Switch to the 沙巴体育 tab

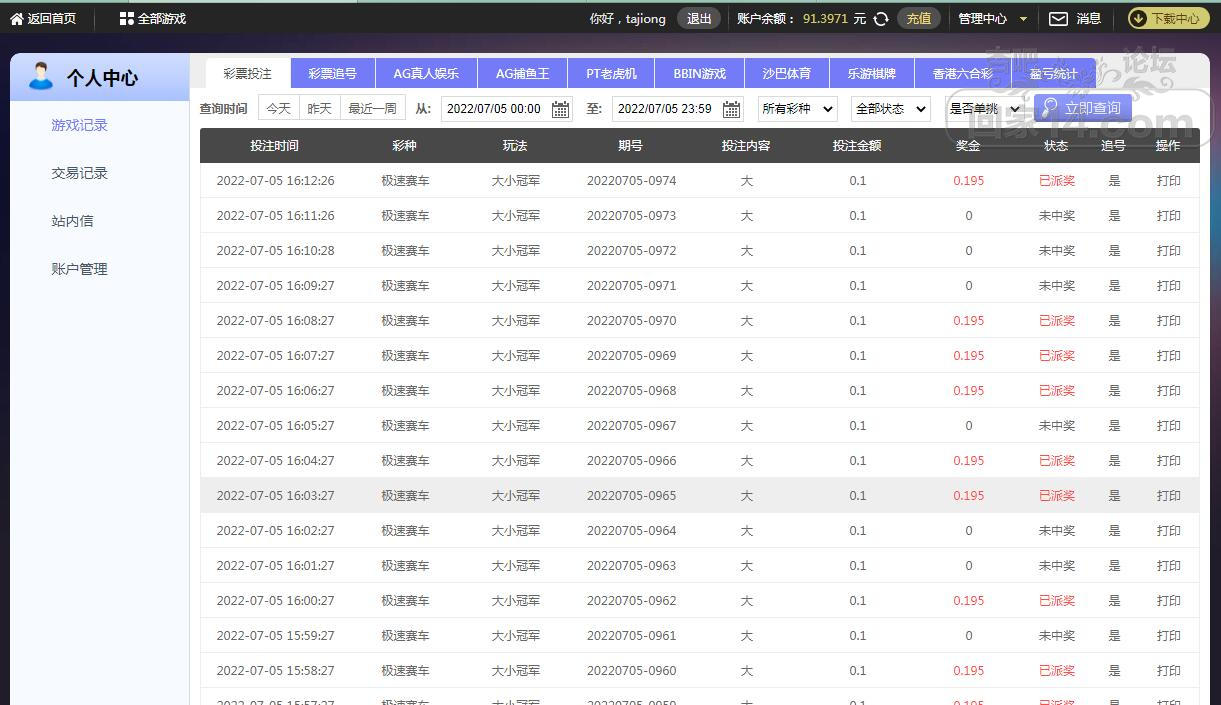787,73
